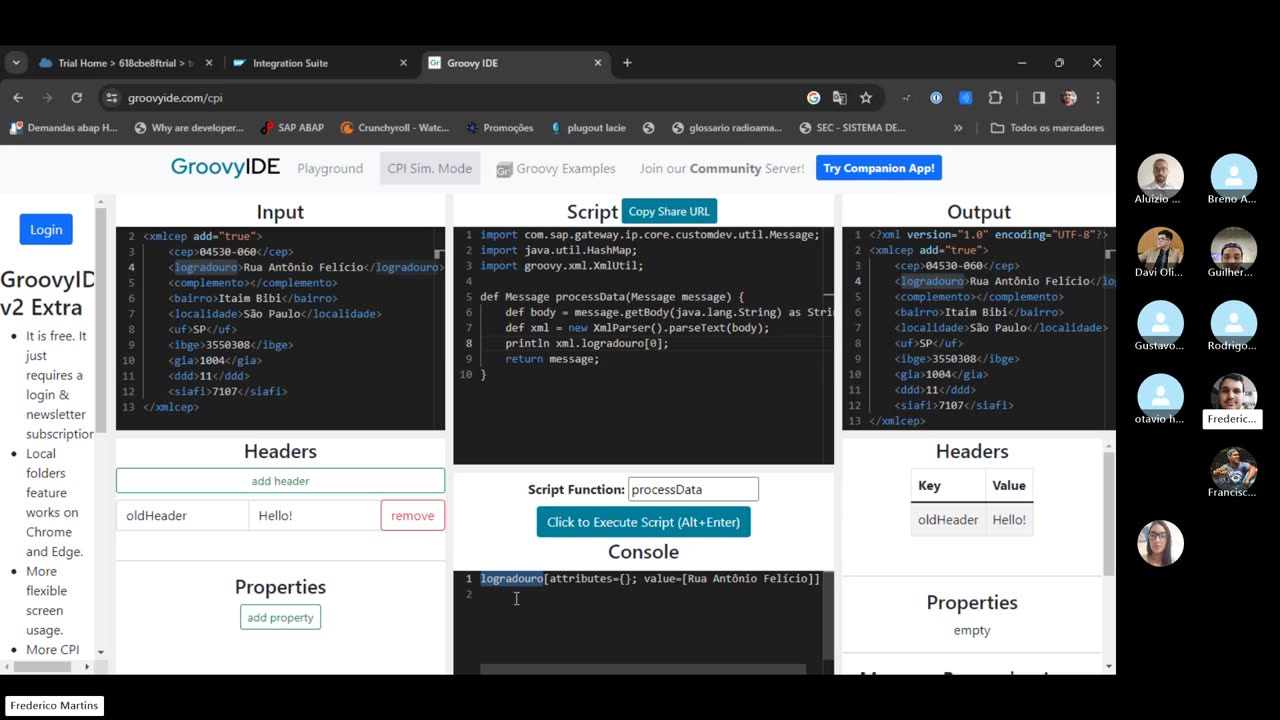Edit the oldHeader key field
Viewport: 1280px width, 720px height.
[x=182, y=515]
